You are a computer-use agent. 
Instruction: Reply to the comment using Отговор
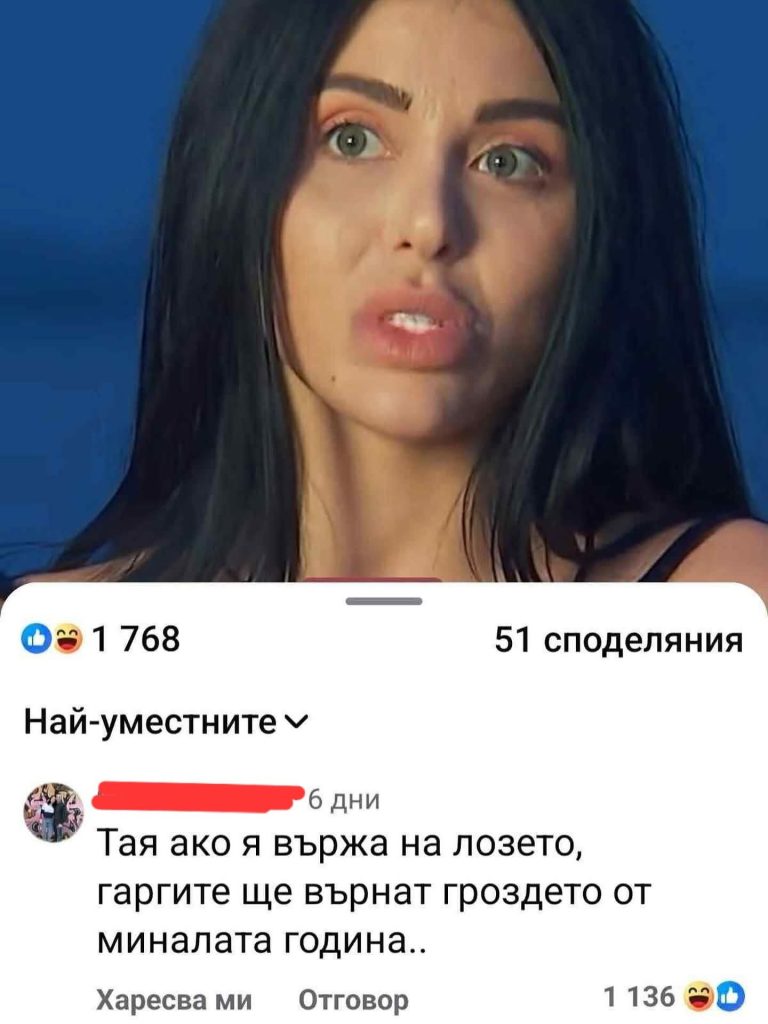pos(353,999)
